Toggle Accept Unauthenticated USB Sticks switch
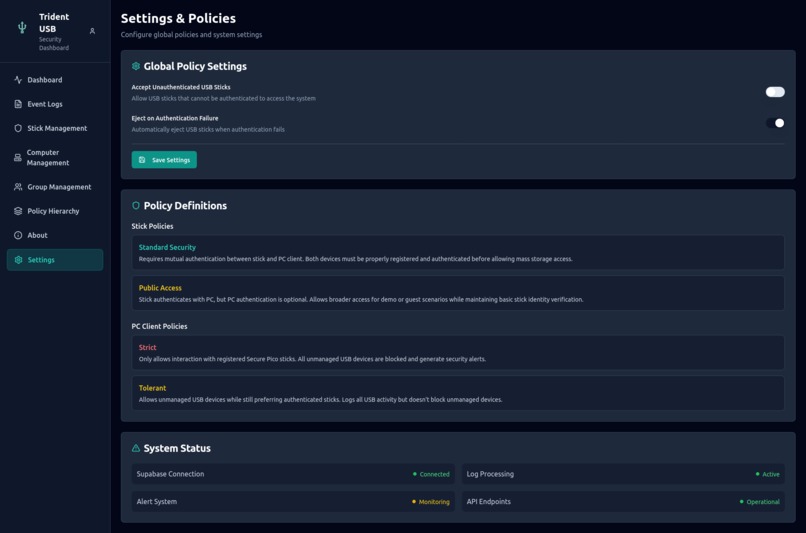 point(775,92)
